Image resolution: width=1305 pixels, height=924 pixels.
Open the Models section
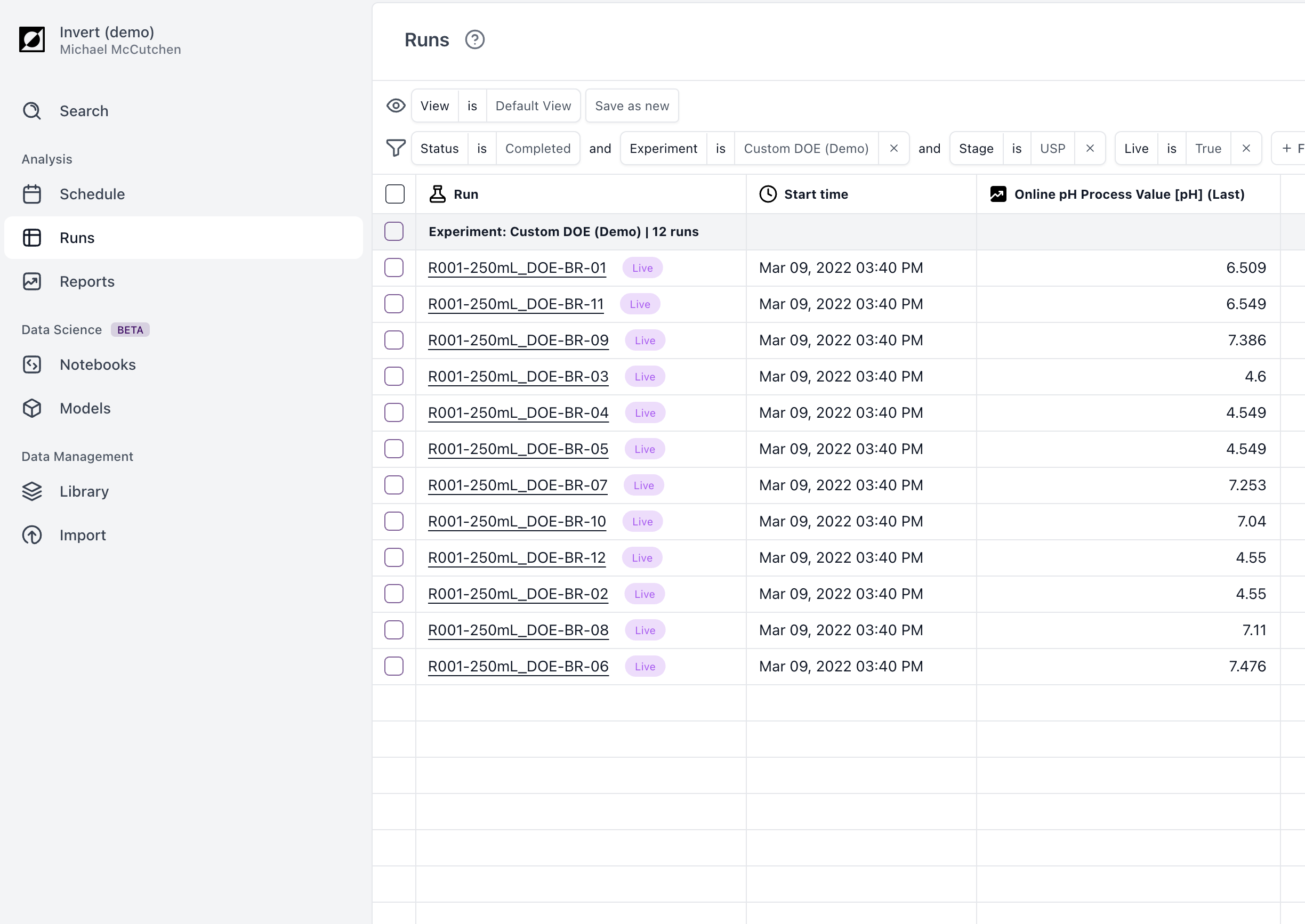click(x=85, y=409)
